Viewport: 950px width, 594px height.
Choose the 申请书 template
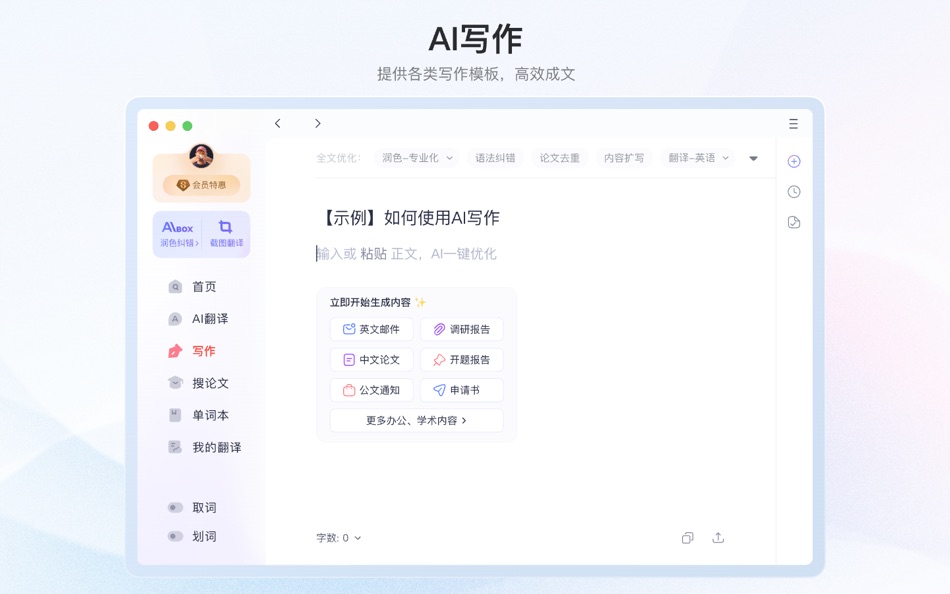click(x=462, y=390)
